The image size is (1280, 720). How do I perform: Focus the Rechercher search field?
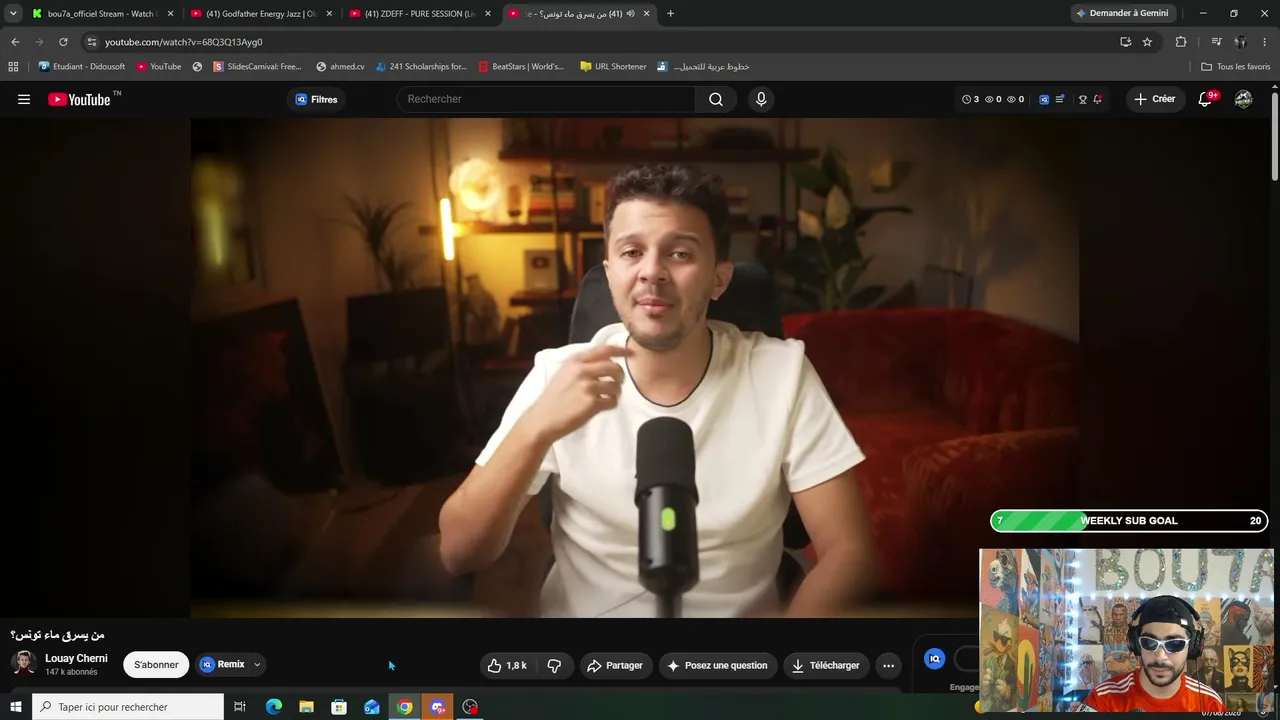[x=547, y=99]
